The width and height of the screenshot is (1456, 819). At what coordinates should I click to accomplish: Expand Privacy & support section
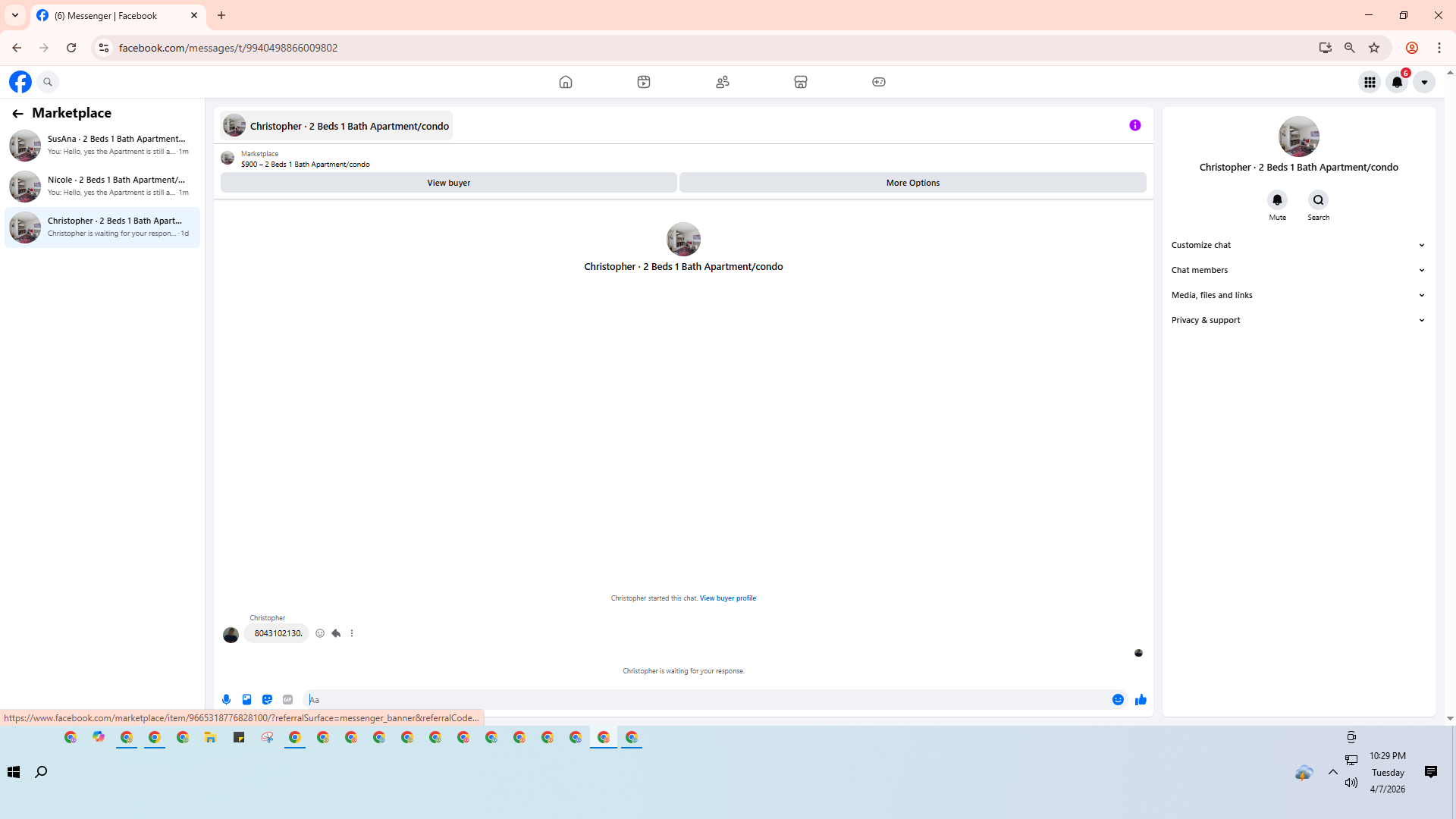[1298, 320]
